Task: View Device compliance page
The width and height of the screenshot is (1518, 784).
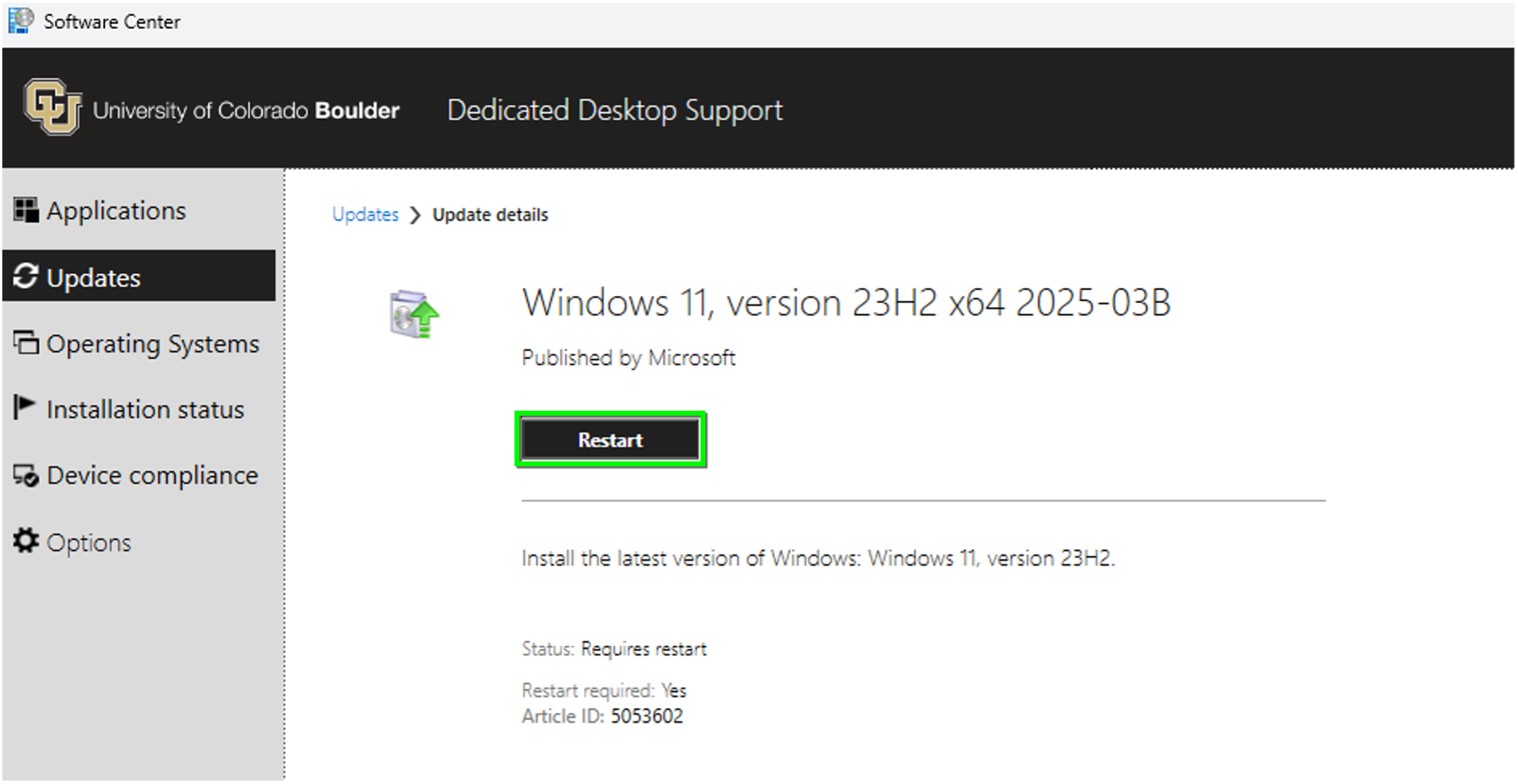Action: coord(139,475)
